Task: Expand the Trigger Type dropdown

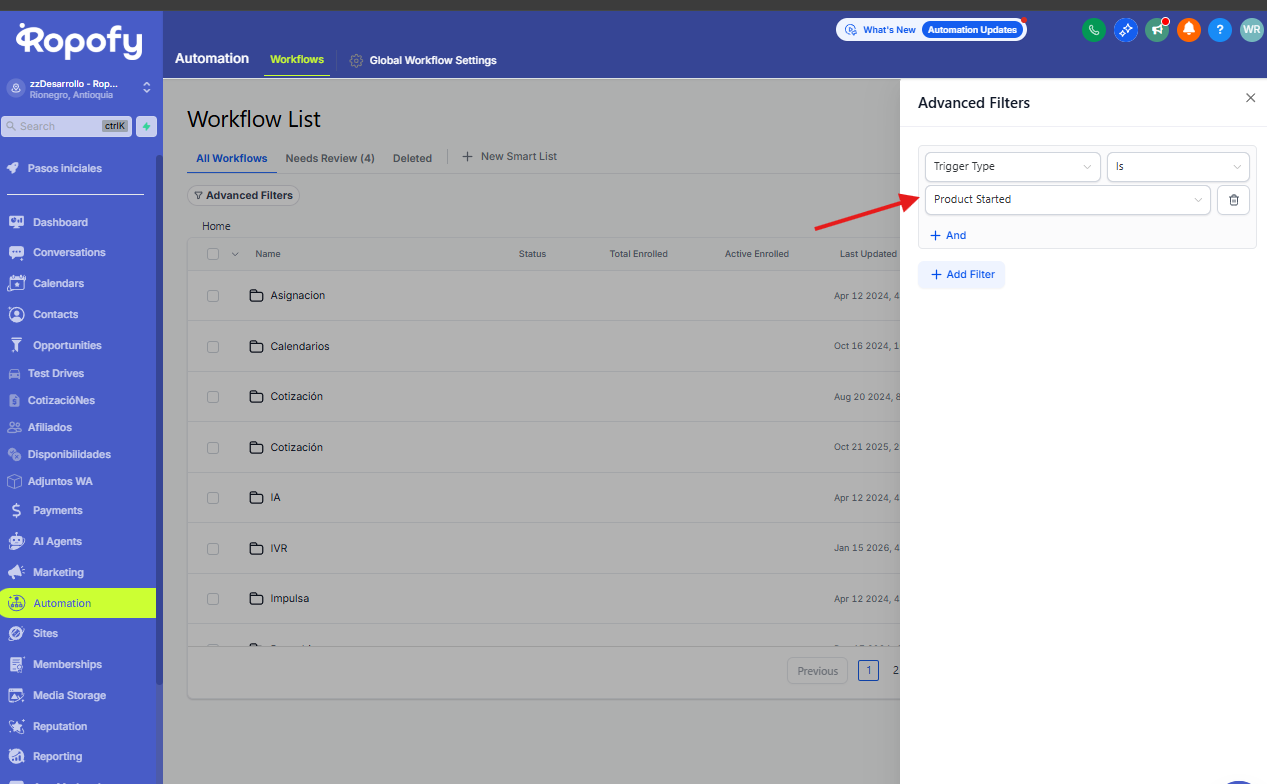Action: (x=1011, y=167)
